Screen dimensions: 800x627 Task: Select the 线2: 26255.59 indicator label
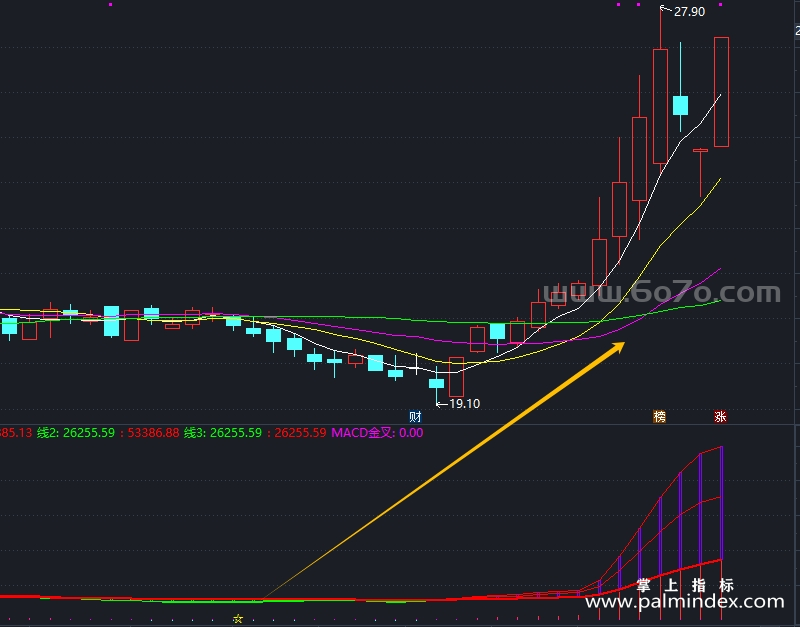(76, 433)
